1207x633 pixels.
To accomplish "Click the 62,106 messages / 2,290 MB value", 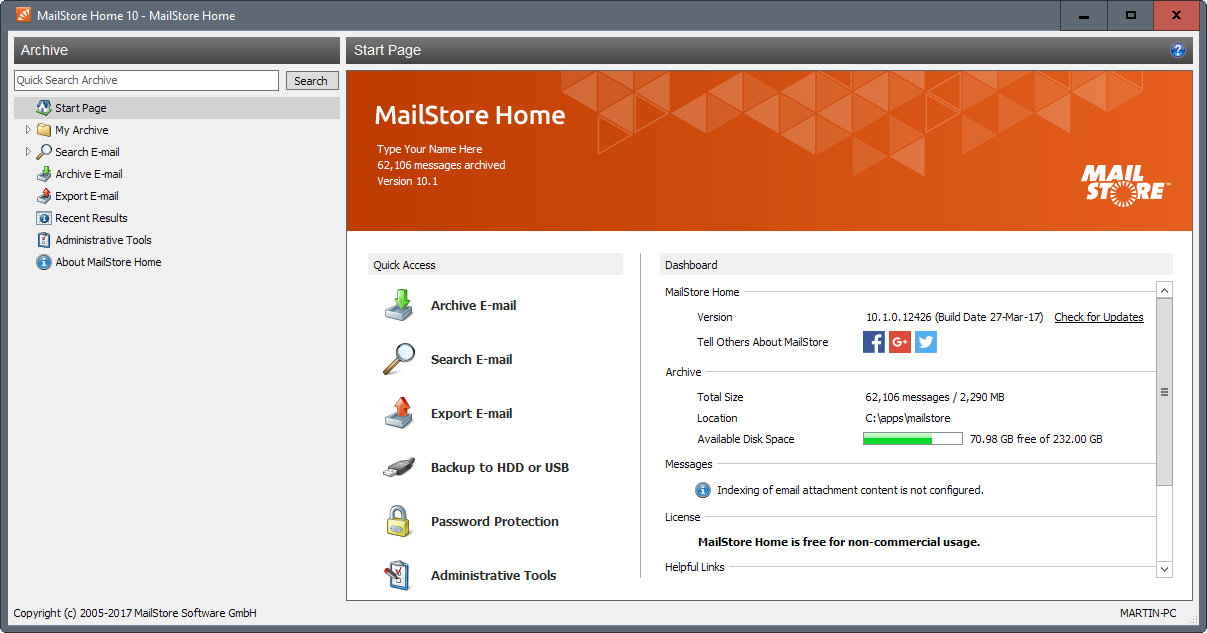I will [x=935, y=397].
